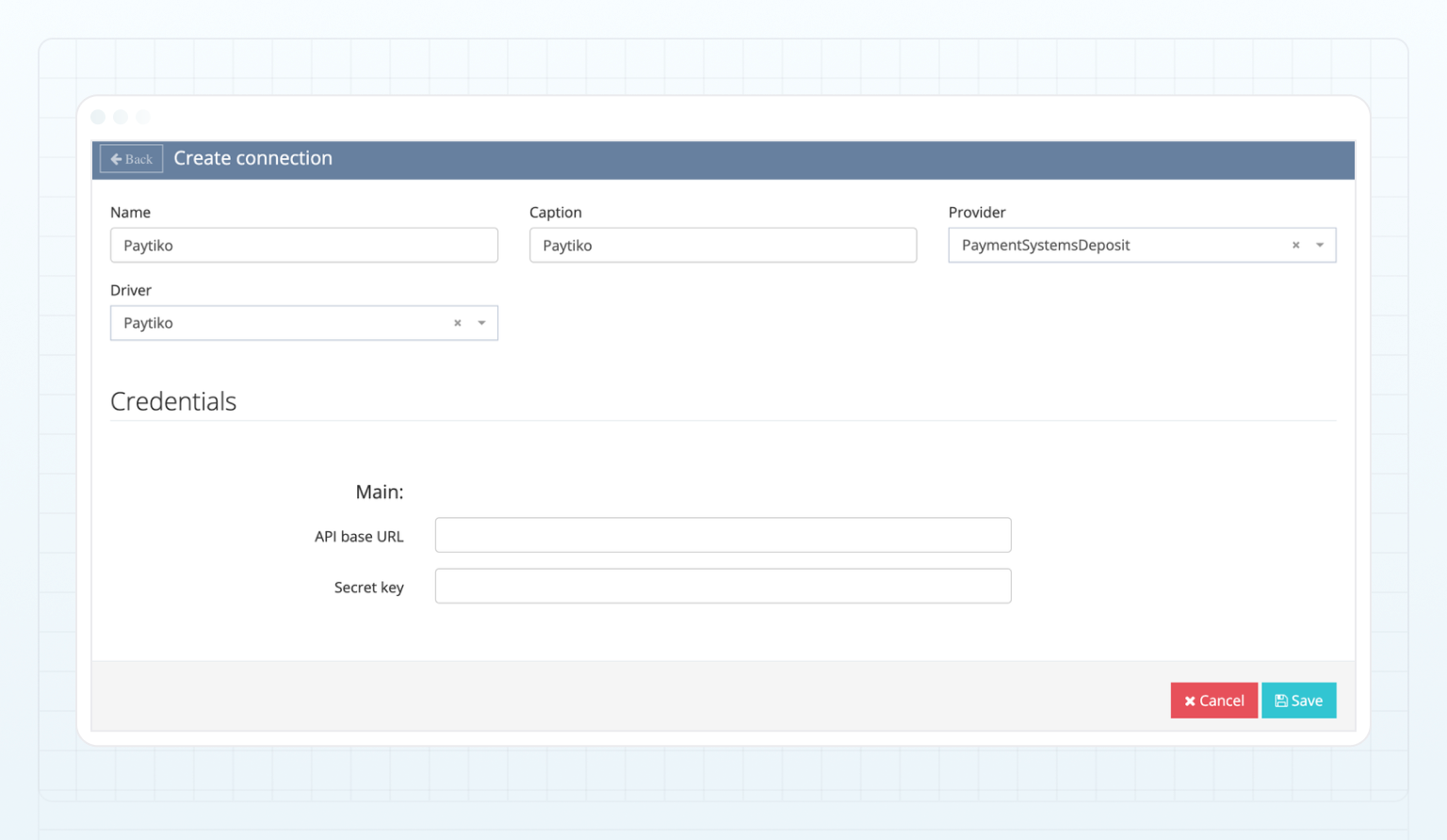The image size is (1447, 840).
Task: Cancel creating the connection
Action: point(1213,701)
